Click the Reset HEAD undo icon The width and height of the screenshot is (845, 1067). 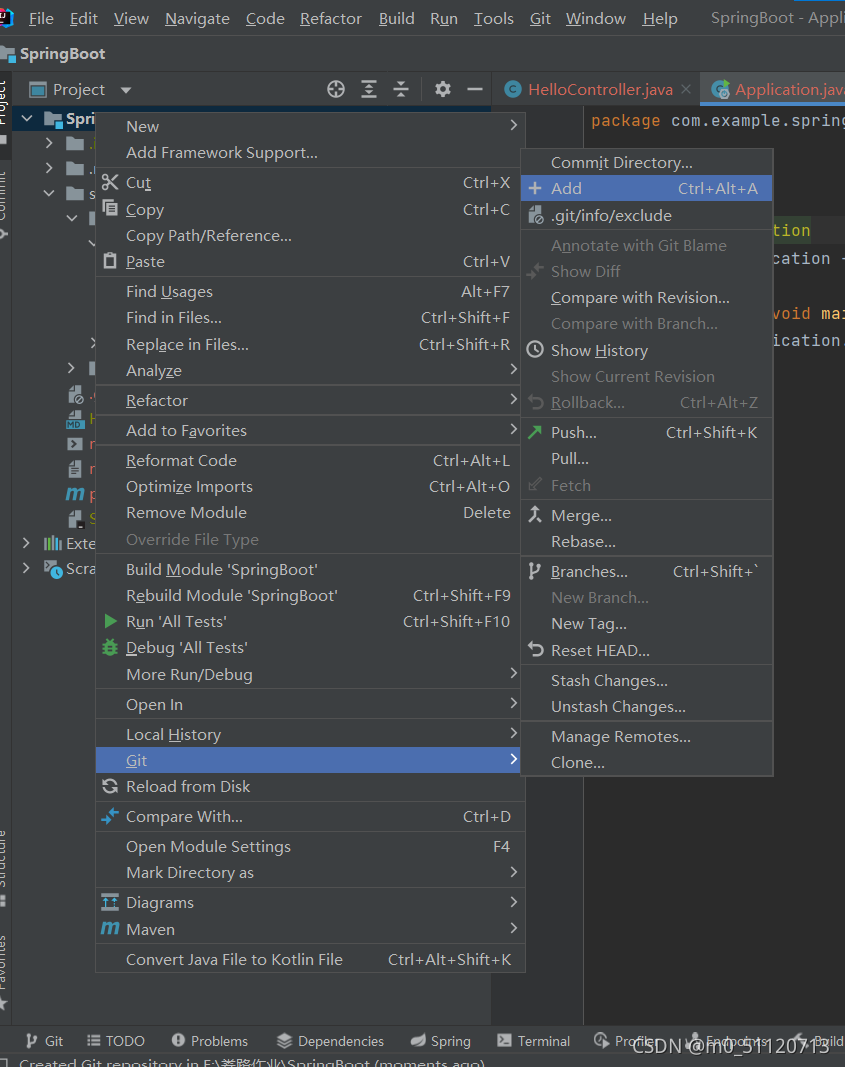click(x=536, y=650)
